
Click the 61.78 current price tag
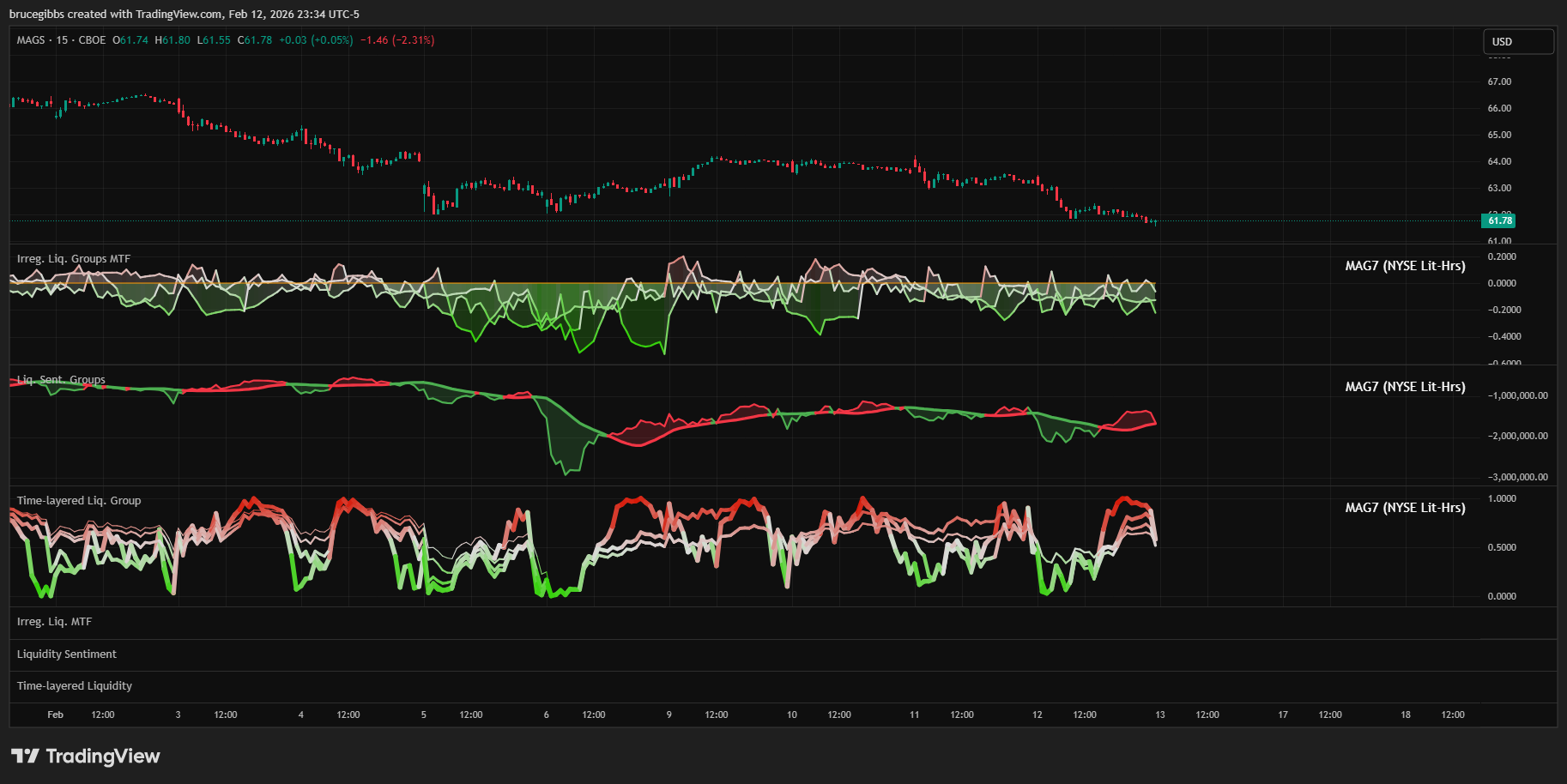pyautogui.click(x=1498, y=220)
